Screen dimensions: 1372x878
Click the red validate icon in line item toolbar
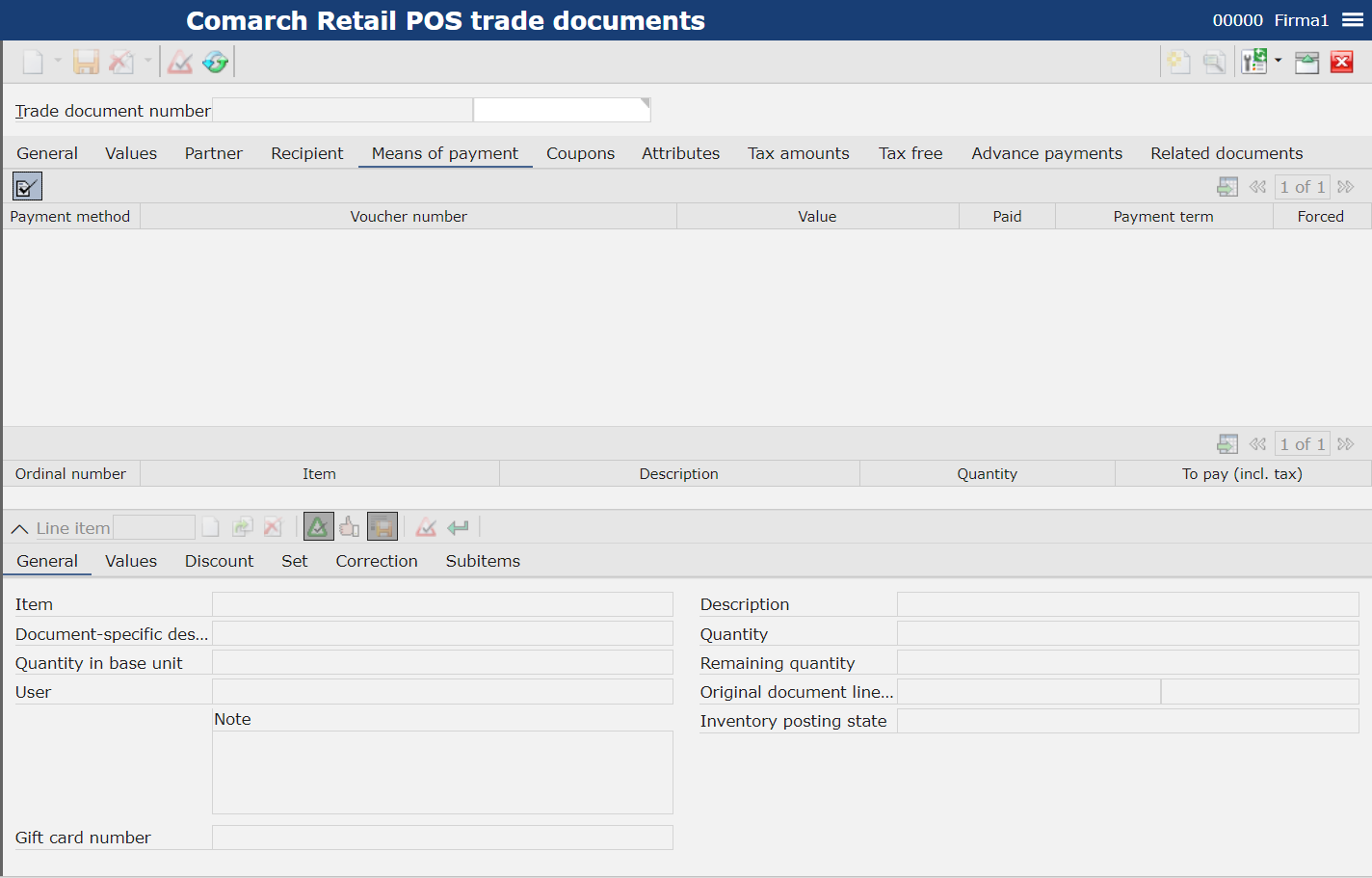coord(426,527)
